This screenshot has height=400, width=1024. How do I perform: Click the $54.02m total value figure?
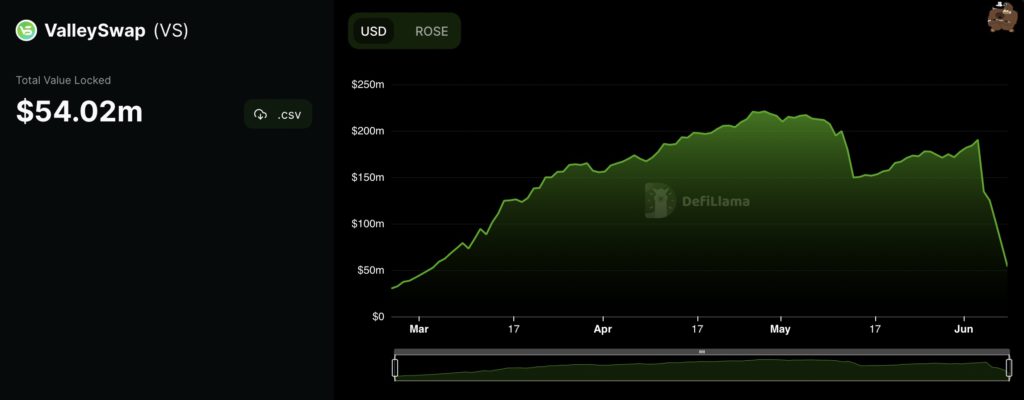click(79, 112)
